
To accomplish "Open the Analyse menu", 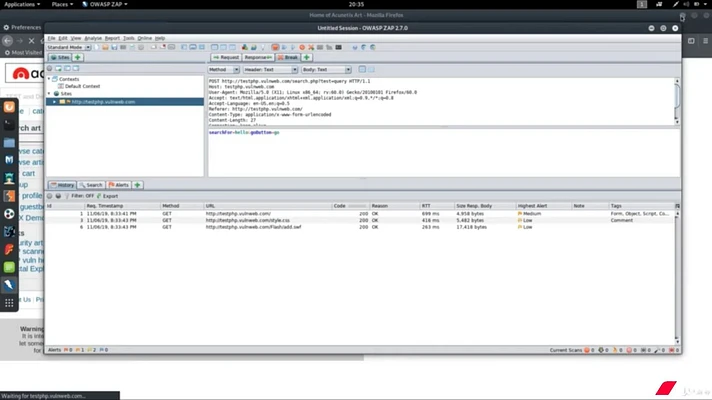I will 93,38.
